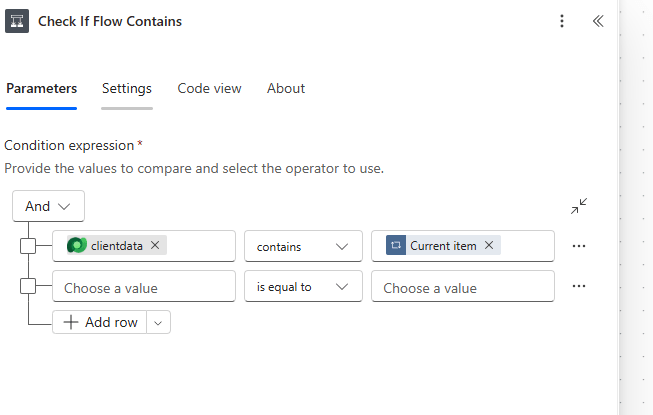Collapse the panel with double chevron icon
The width and height of the screenshot is (653, 415).
598,21
